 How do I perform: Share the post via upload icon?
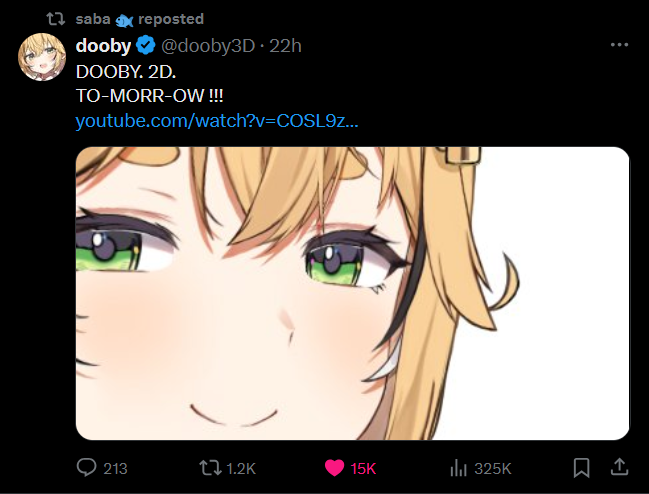pyautogui.click(x=620, y=467)
